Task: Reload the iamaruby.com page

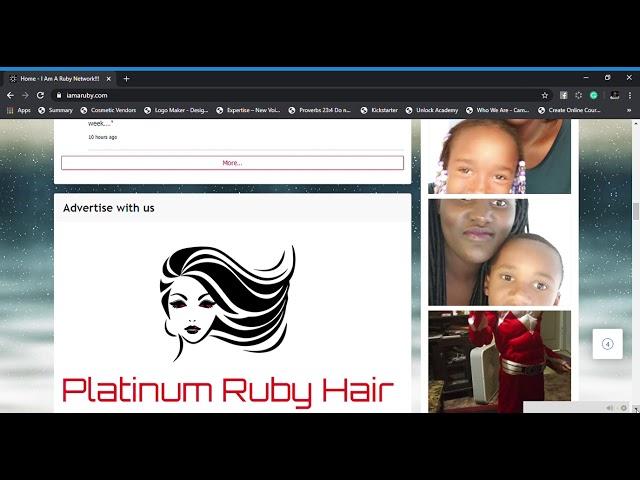Action: coord(40,95)
